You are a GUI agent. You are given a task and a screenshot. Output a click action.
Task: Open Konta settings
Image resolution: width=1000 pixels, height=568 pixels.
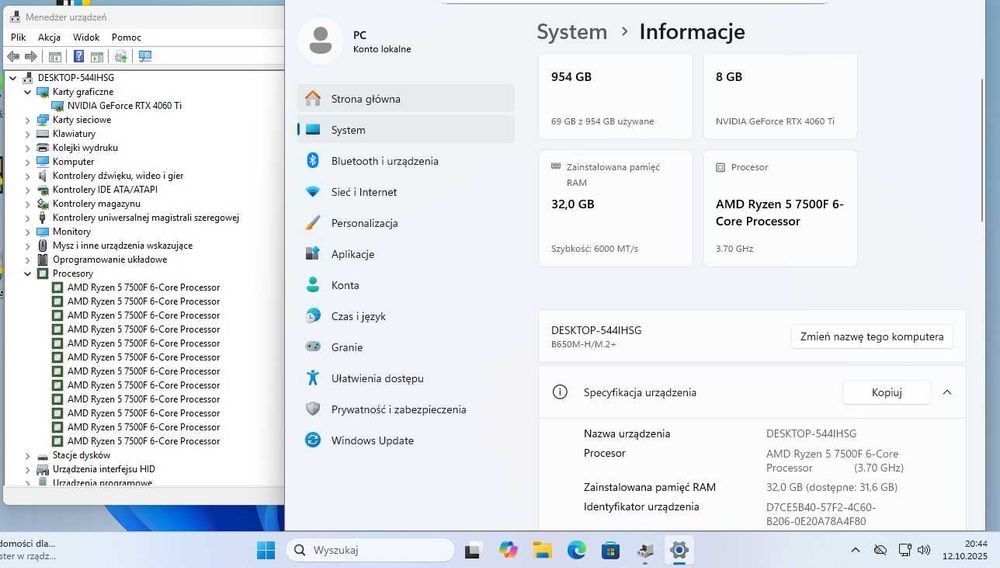pyautogui.click(x=406, y=286)
